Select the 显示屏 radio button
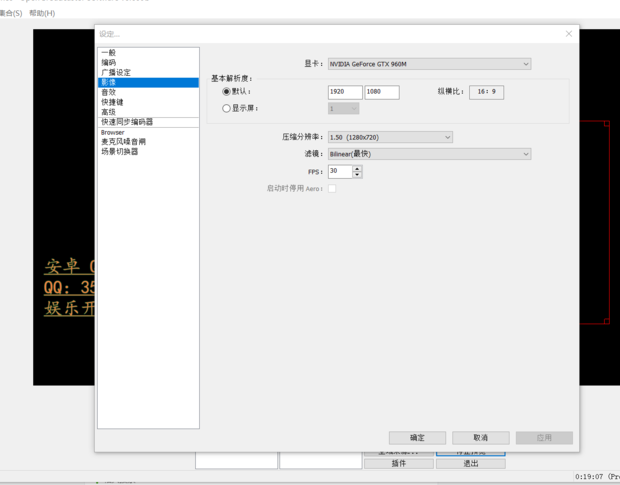The image size is (620, 485). tap(227, 108)
